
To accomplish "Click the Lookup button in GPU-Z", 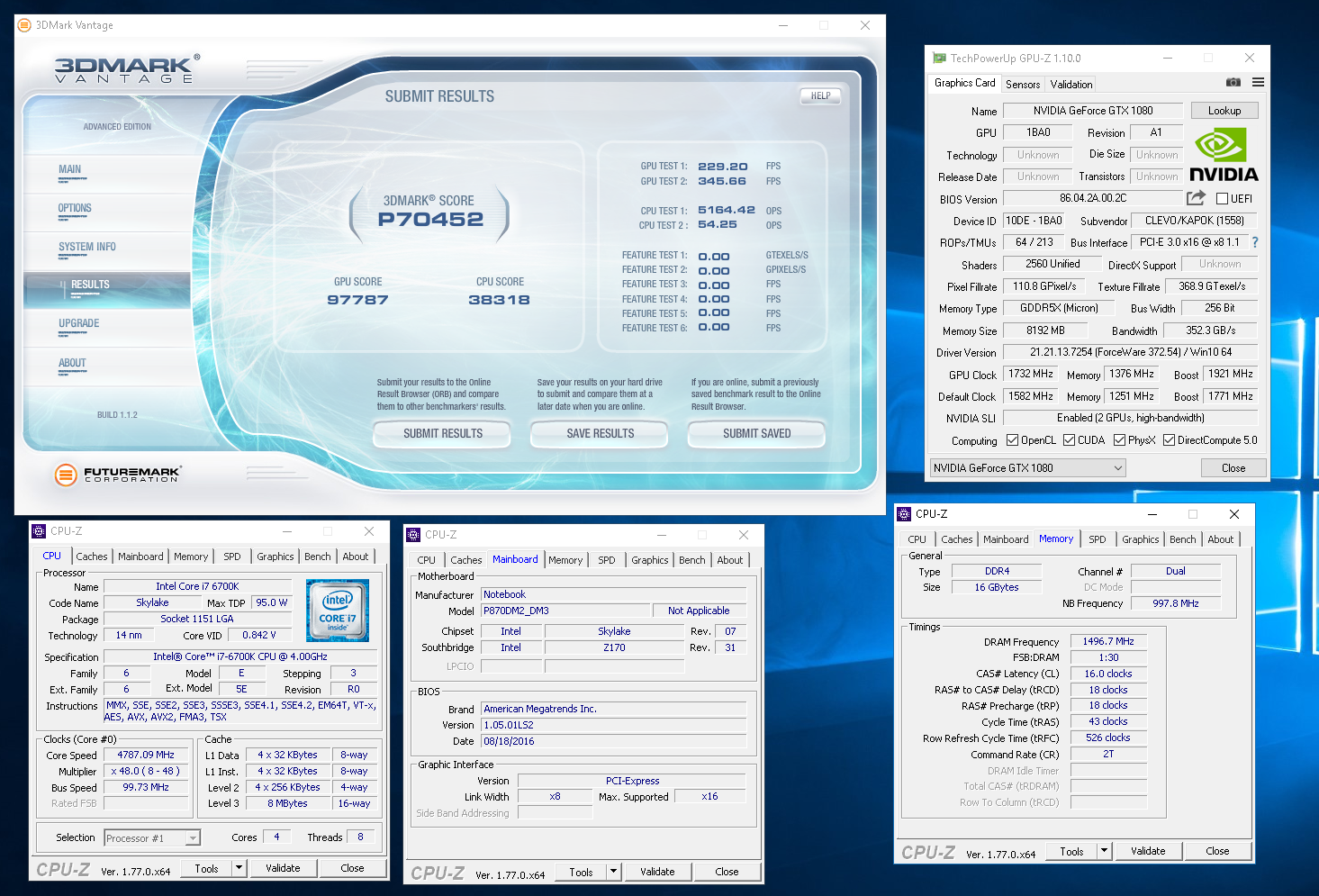I will pyautogui.click(x=1224, y=111).
